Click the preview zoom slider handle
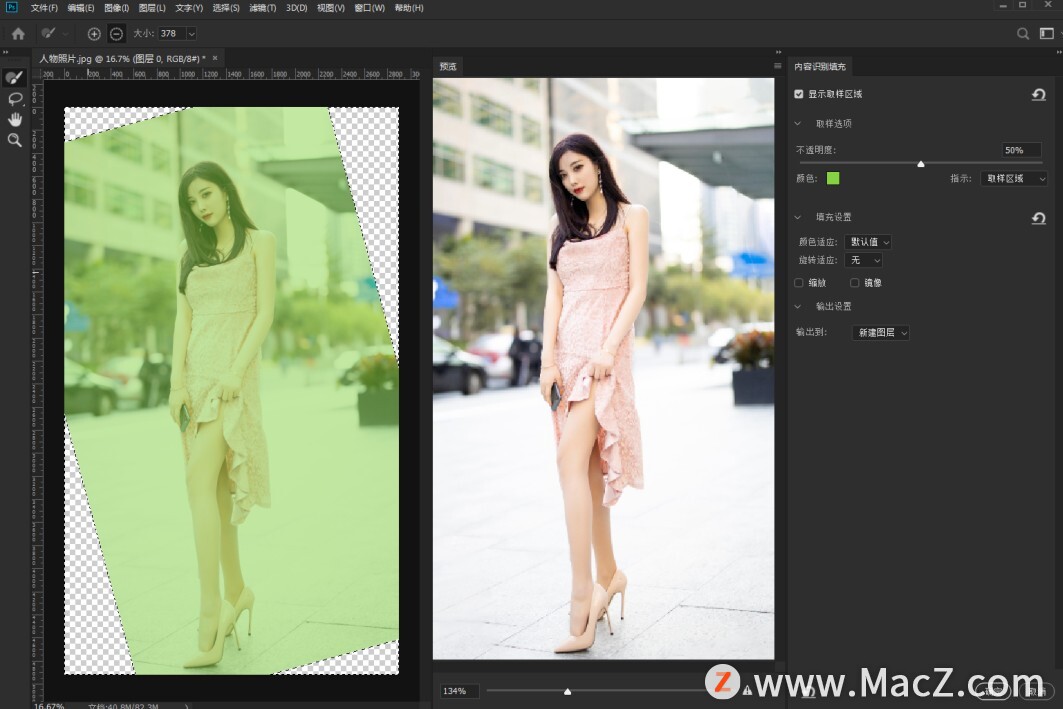Viewport: 1063px width, 709px height. [567, 691]
